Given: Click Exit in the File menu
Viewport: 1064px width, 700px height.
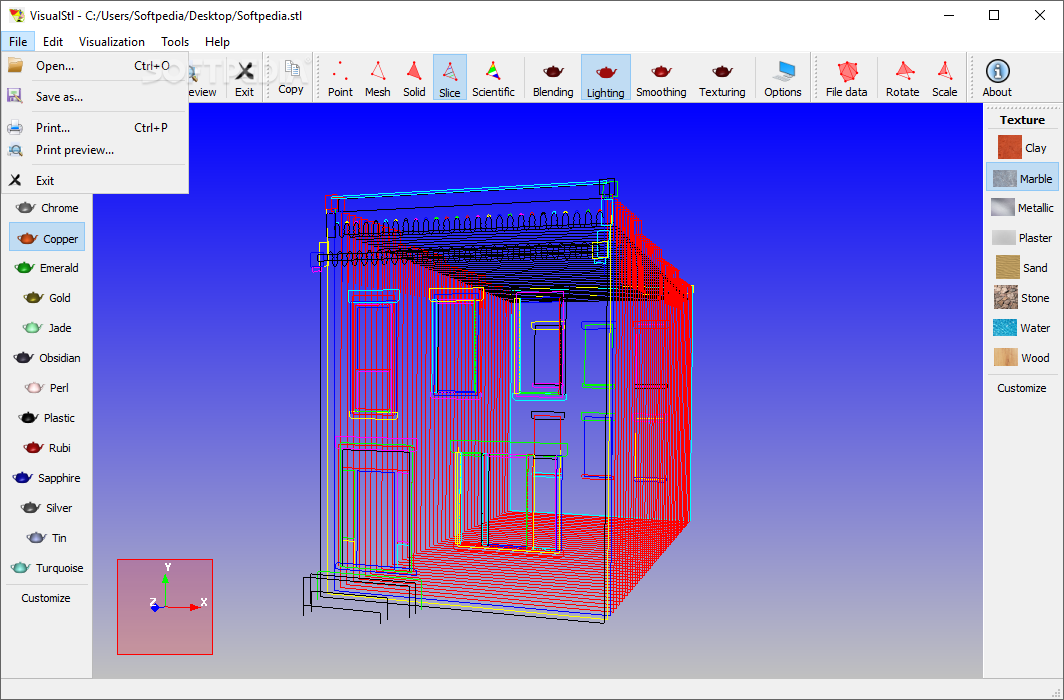Looking at the screenshot, I should [x=95, y=180].
